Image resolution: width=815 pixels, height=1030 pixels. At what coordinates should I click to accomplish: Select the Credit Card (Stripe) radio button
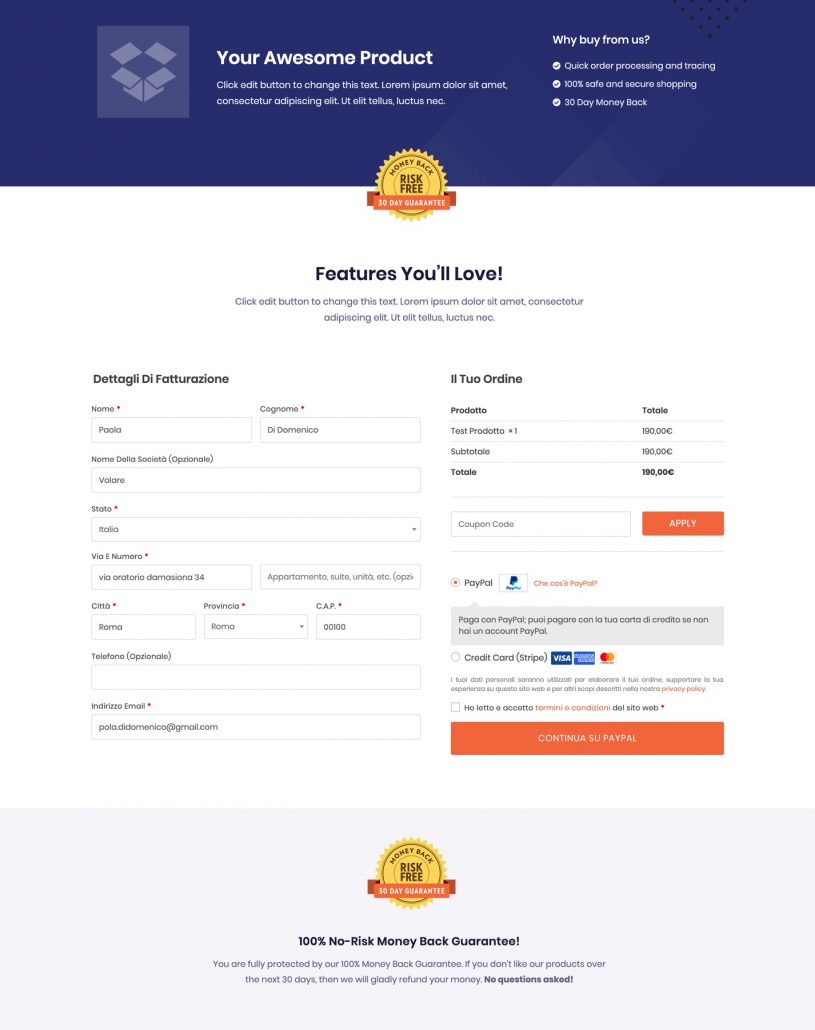pyautogui.click(x=456, y=657)
